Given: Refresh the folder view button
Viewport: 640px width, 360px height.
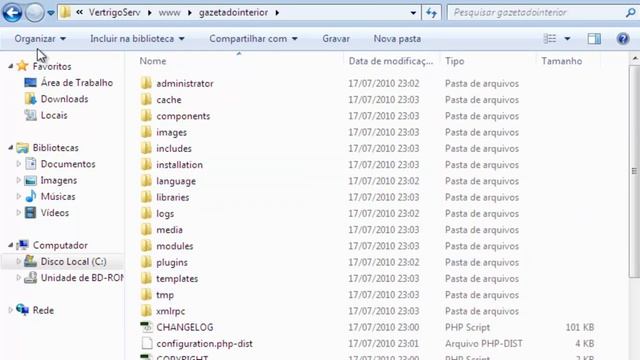Looking at the screenshot, I should [431, 13].
